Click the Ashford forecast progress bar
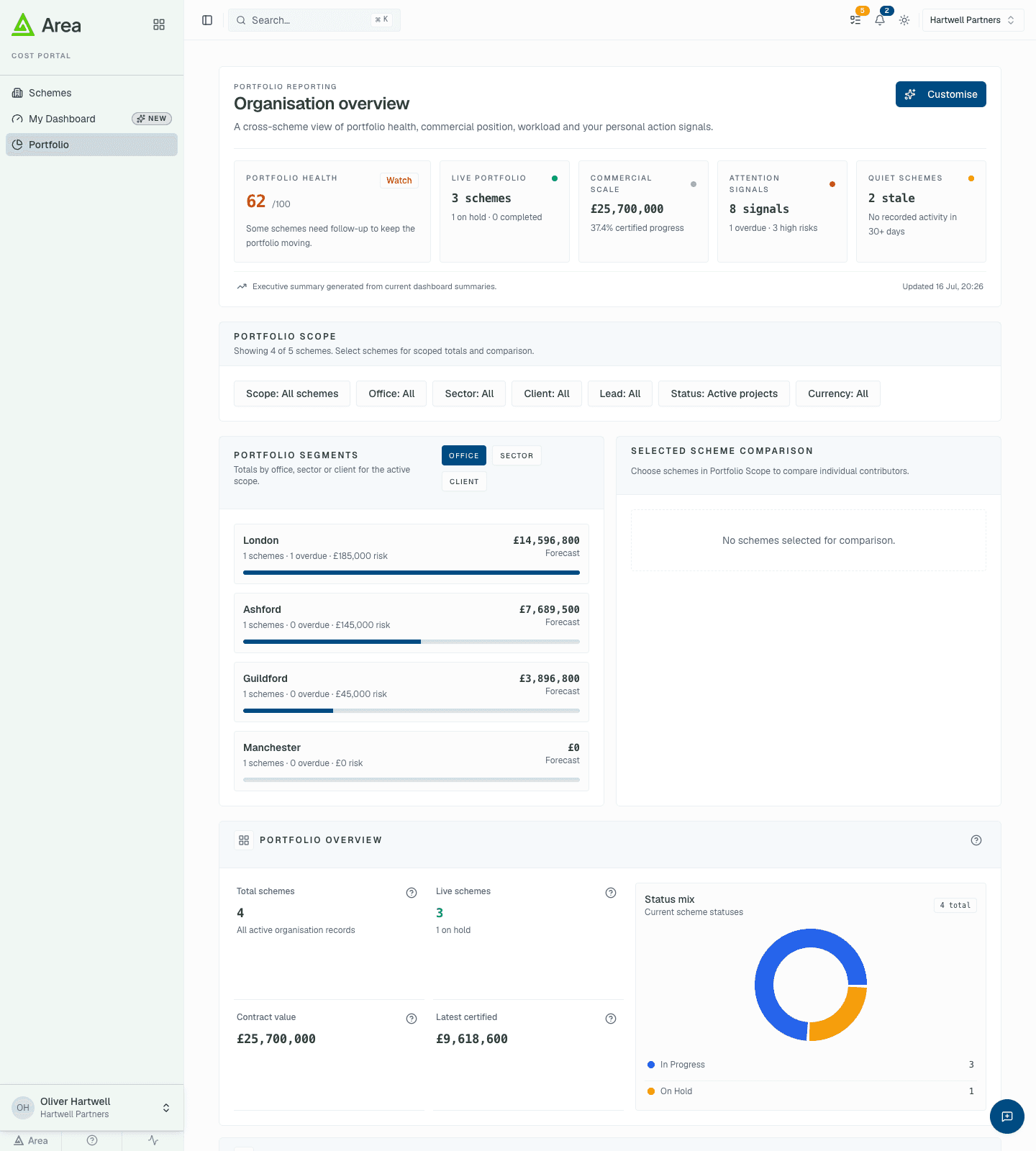 [412, 642]
